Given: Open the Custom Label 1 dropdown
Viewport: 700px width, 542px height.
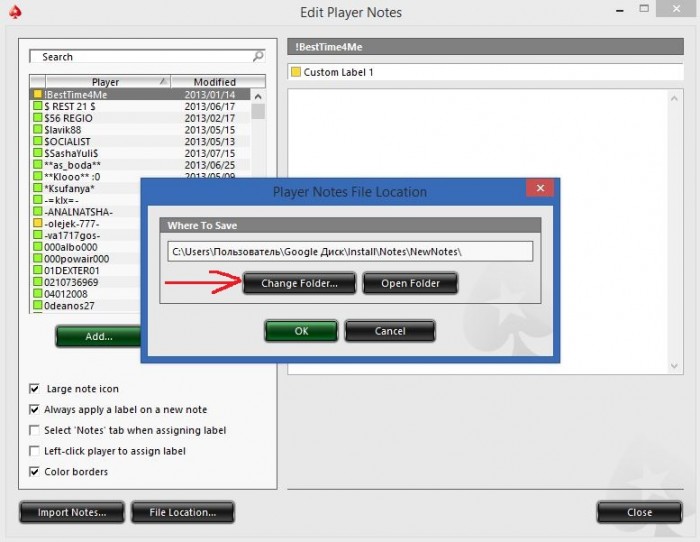Looking at the screenshot, I should 485,72.
